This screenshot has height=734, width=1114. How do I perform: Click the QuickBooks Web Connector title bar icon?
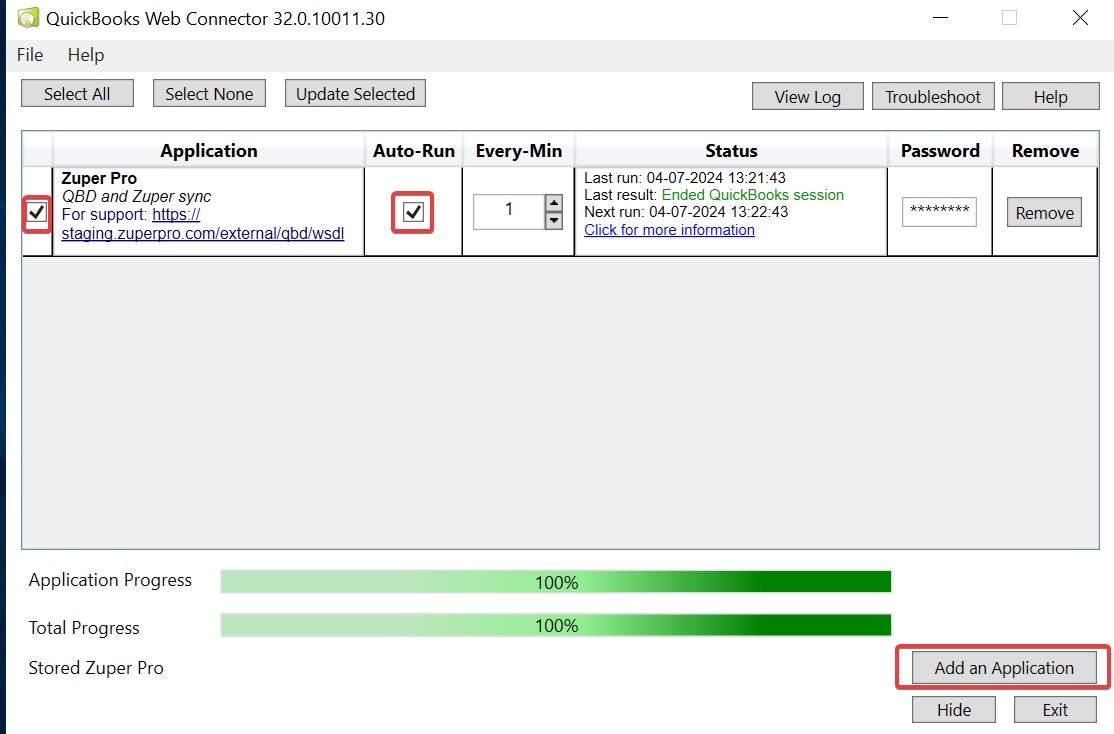tap(28, 18)
